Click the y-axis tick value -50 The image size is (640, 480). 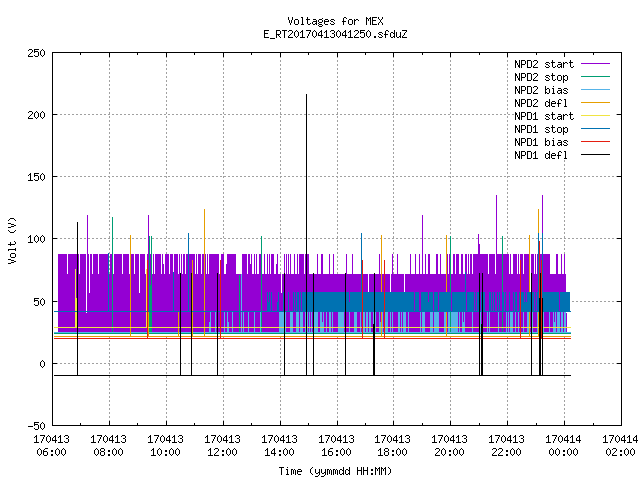point(36,426)
